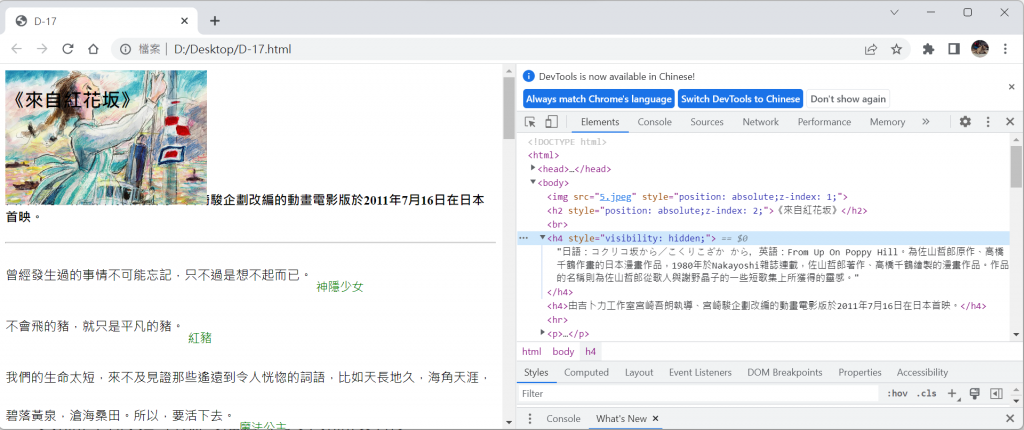
Task: Toggle the :hov element state panel
Action: [x=897, y=393]
